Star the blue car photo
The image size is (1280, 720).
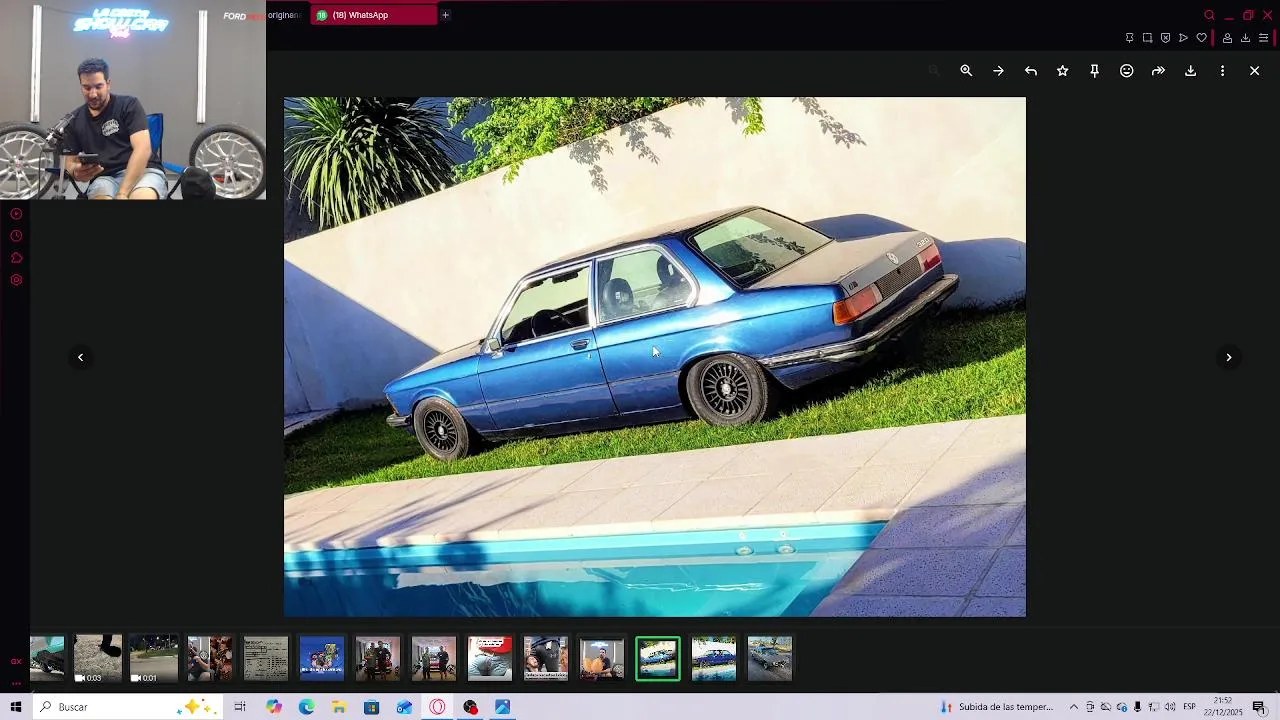coord(1063,71)
